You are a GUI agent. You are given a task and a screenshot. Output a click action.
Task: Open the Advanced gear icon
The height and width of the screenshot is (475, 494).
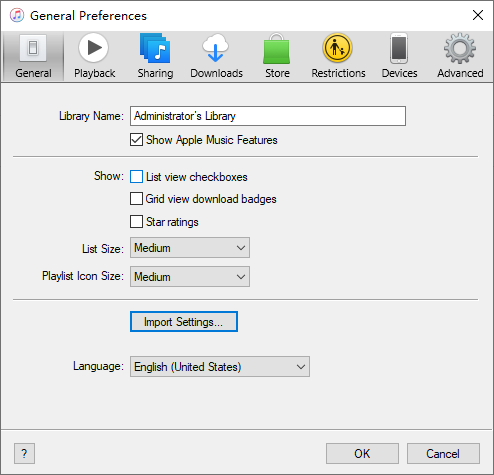click(460, 48)
